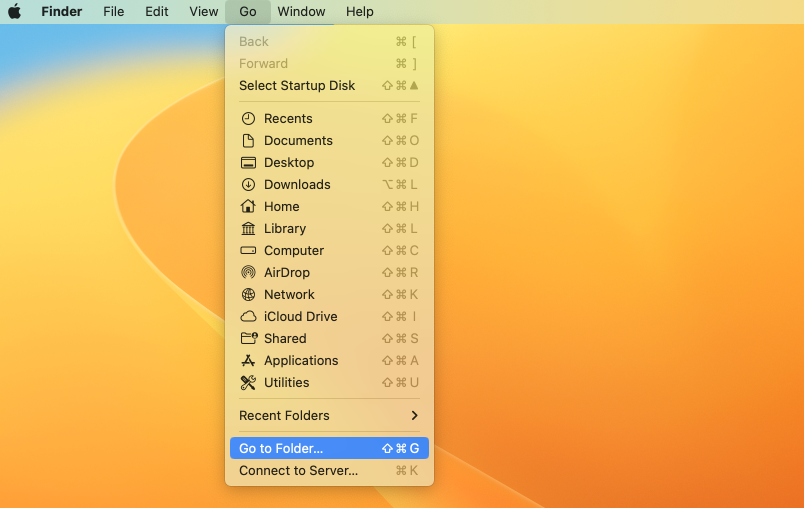Click the Documents page icon
The height and width of the screenshot is (508, 804).
pos(248,140)
